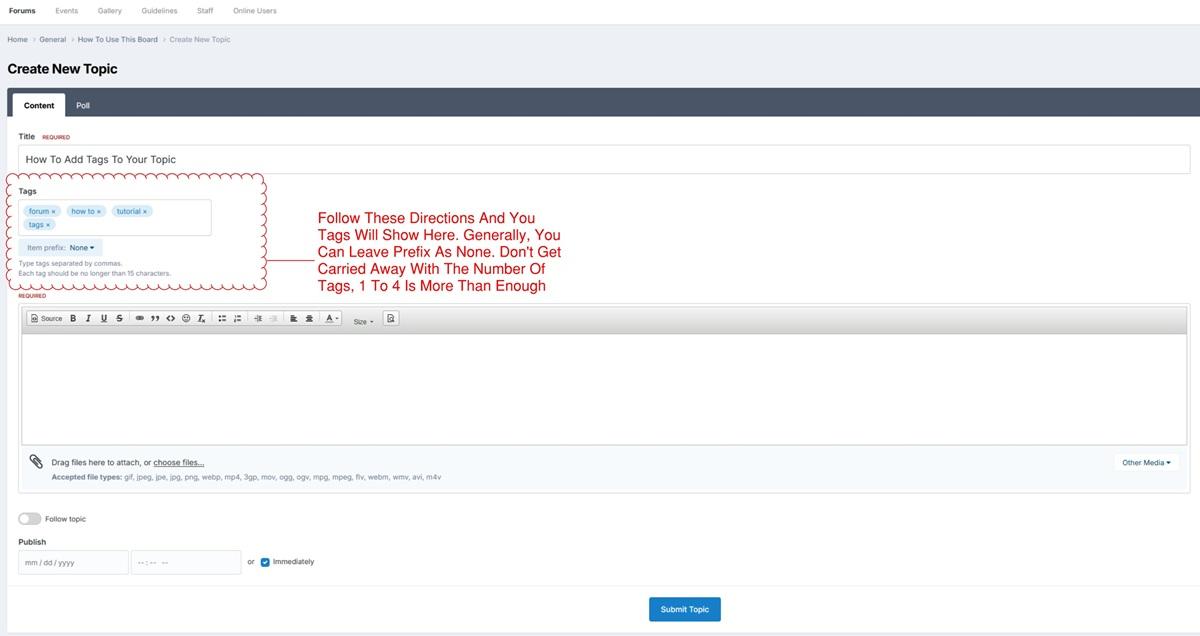Remove the 'tutorial' tag
This screenshot has width=1200, height=636.
point(145,212)
